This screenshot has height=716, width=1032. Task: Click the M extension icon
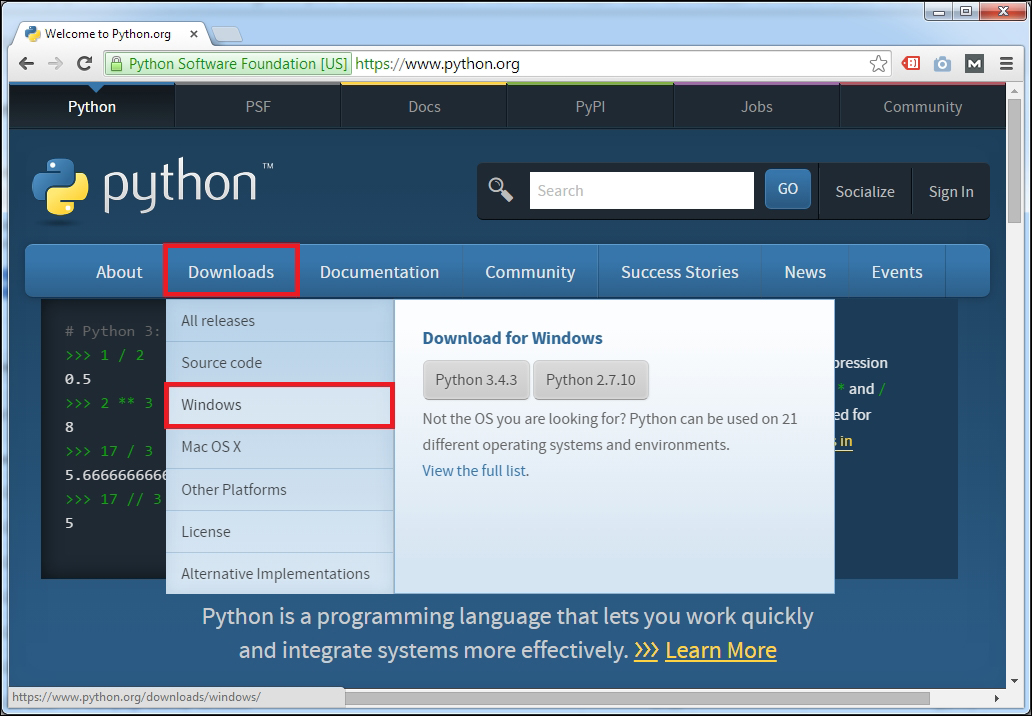(974, 64)
